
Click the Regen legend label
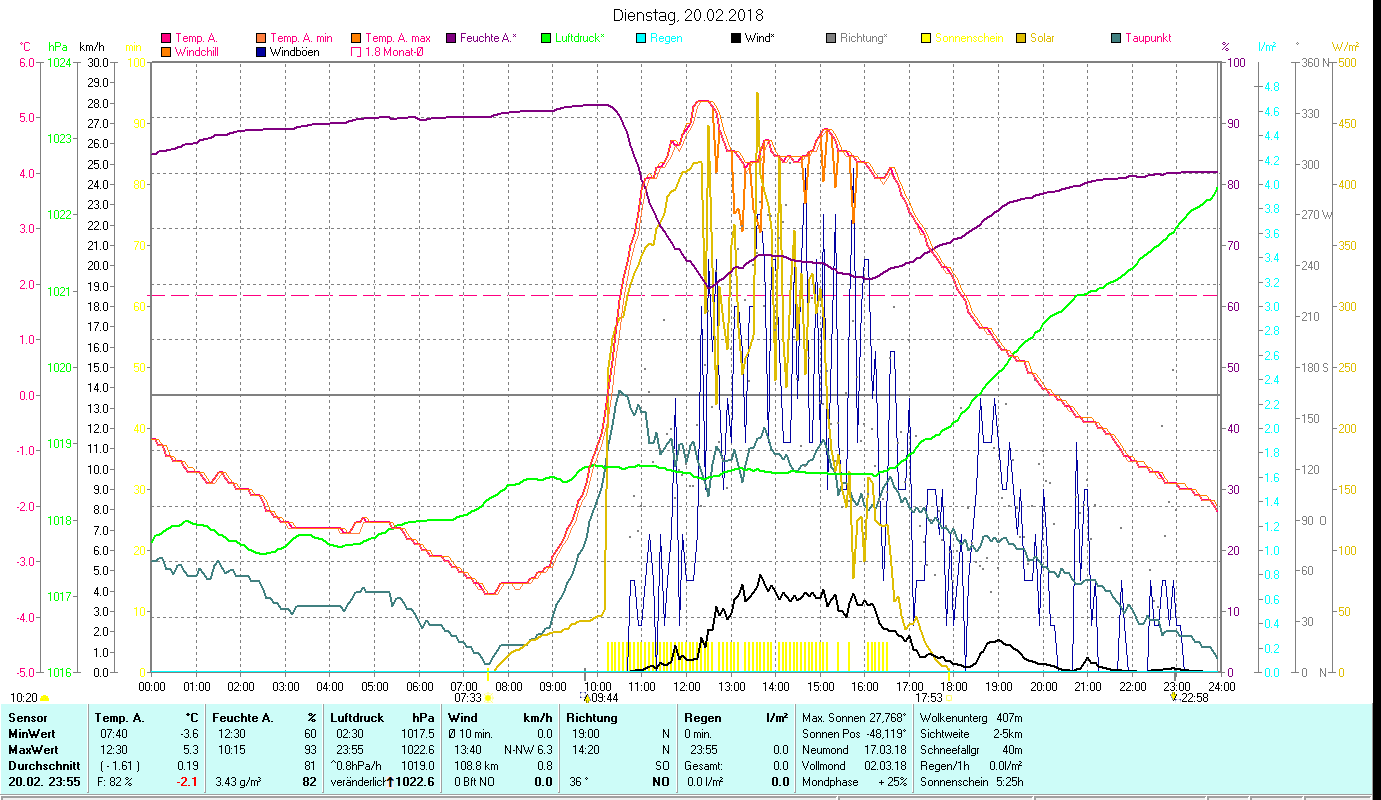[x=665, y=38]
